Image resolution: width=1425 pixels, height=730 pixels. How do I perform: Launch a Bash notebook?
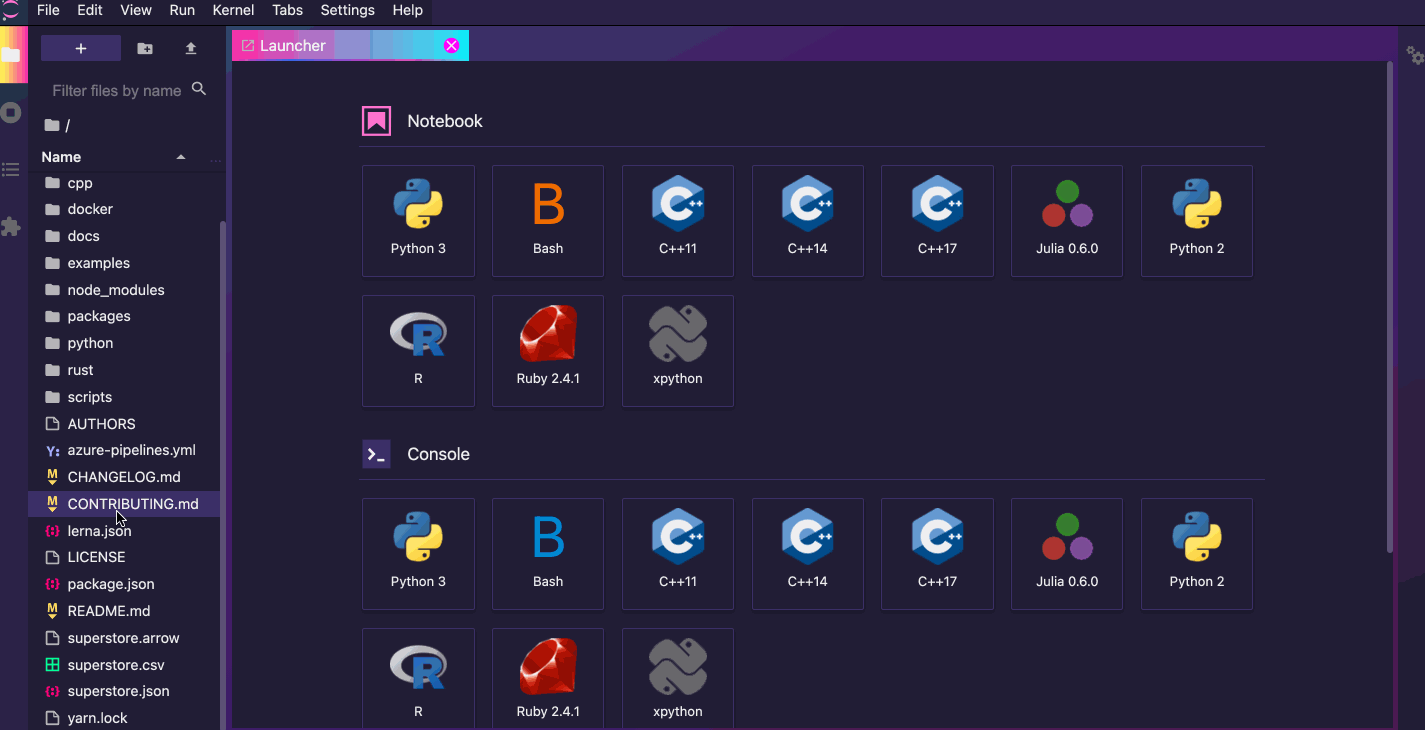(x=548, y=221)
